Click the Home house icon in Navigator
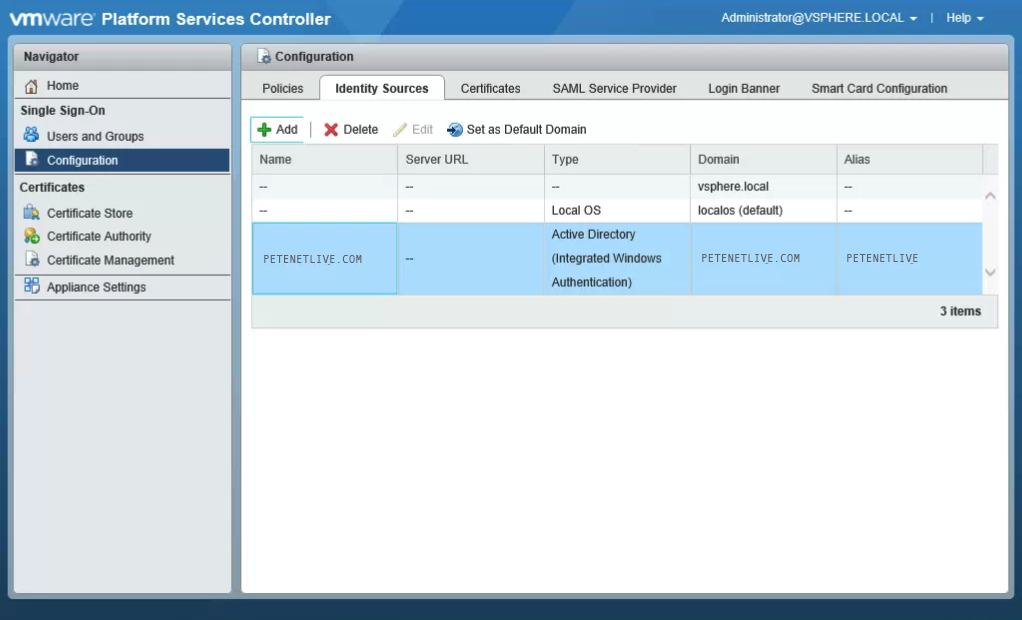The image size is (1022, 620). click(x=31, y=85)
